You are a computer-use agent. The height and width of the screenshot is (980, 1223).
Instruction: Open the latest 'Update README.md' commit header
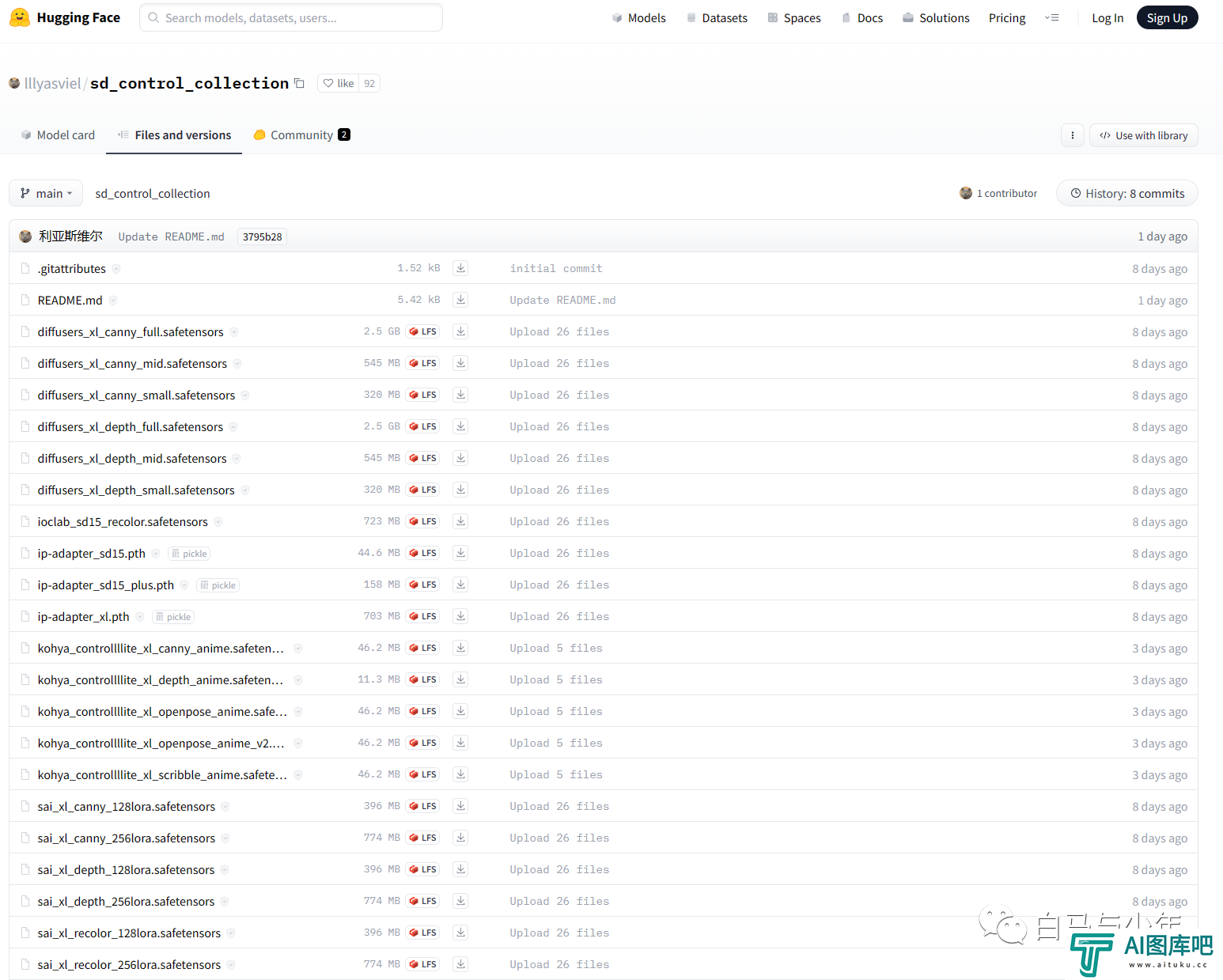tap(171, 236)
